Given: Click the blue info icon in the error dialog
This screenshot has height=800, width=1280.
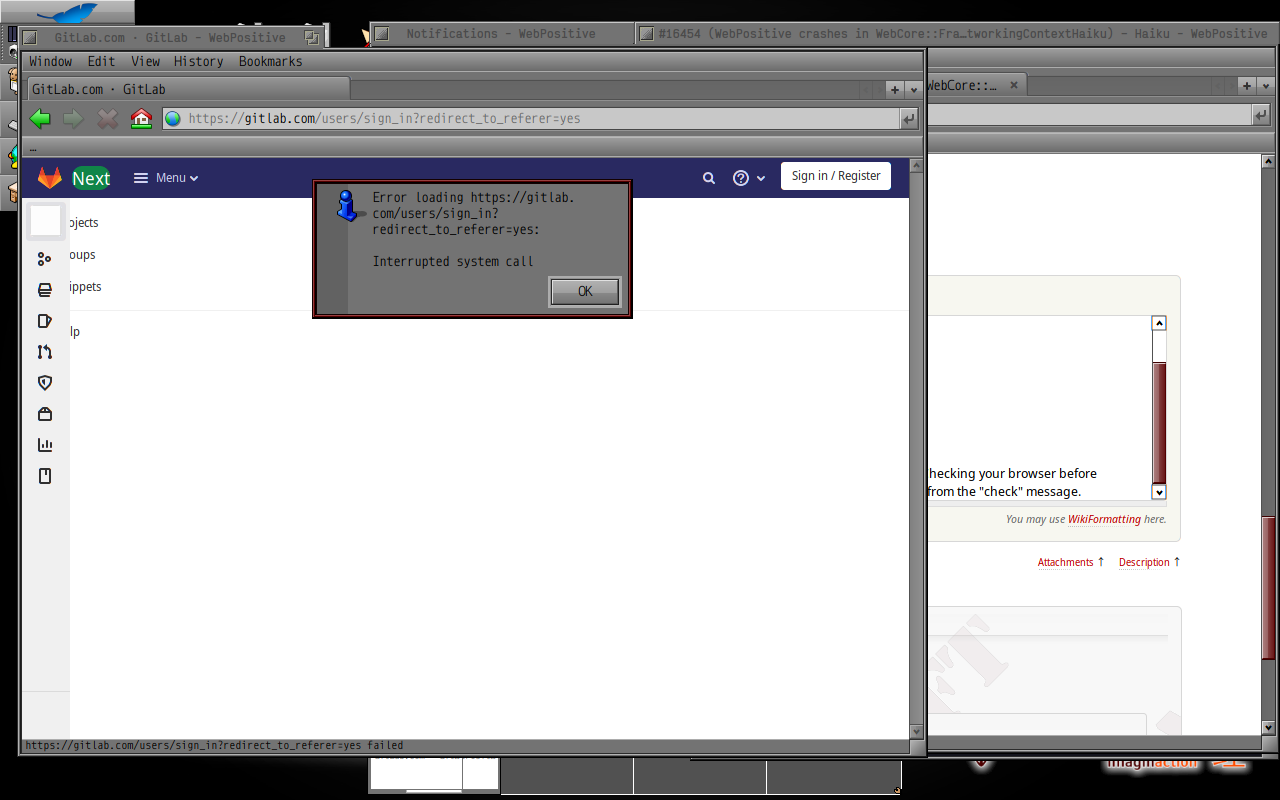Looking at the screenshot, I should coord(347,205).
